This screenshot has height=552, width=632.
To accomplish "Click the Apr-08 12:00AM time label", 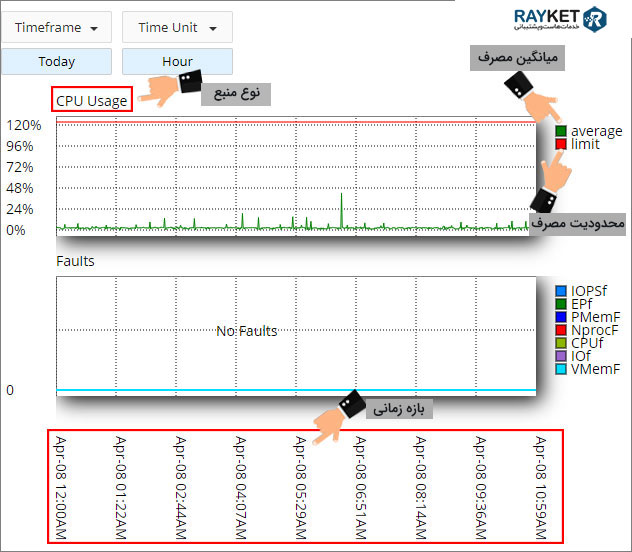I will tap(60, 489).
